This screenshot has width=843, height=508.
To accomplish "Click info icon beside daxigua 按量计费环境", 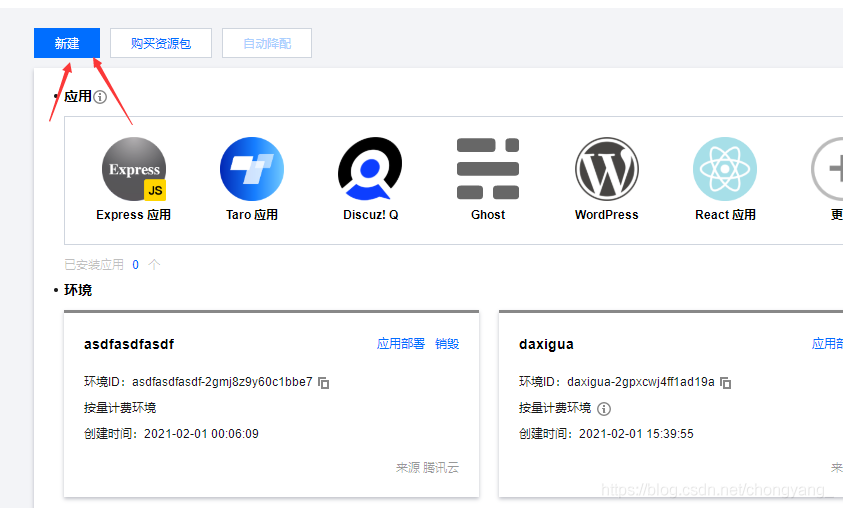I will (604, 409).
